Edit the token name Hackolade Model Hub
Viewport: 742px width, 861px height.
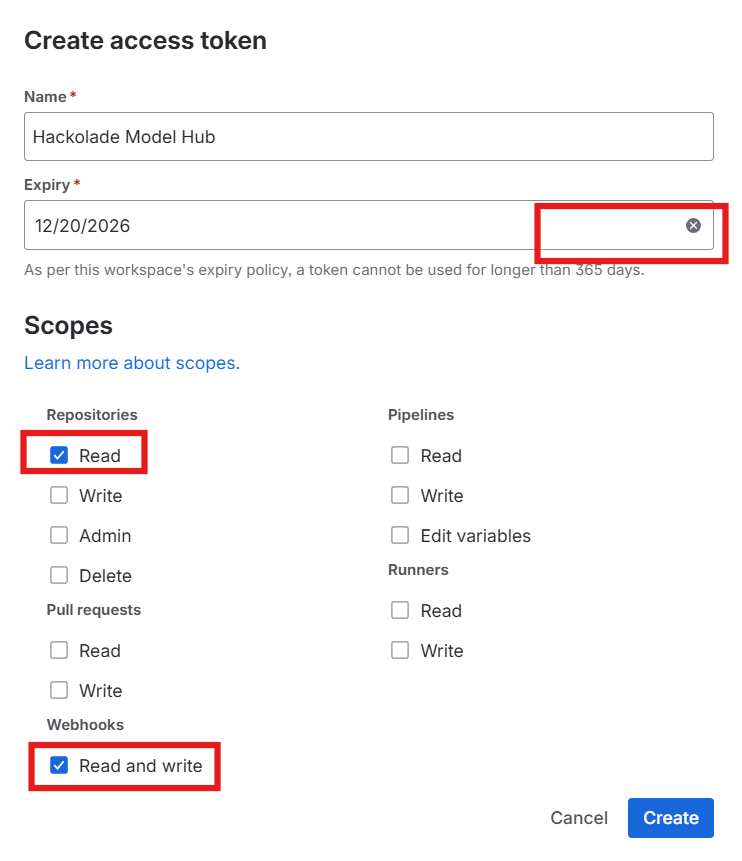(x=368, y=136)
